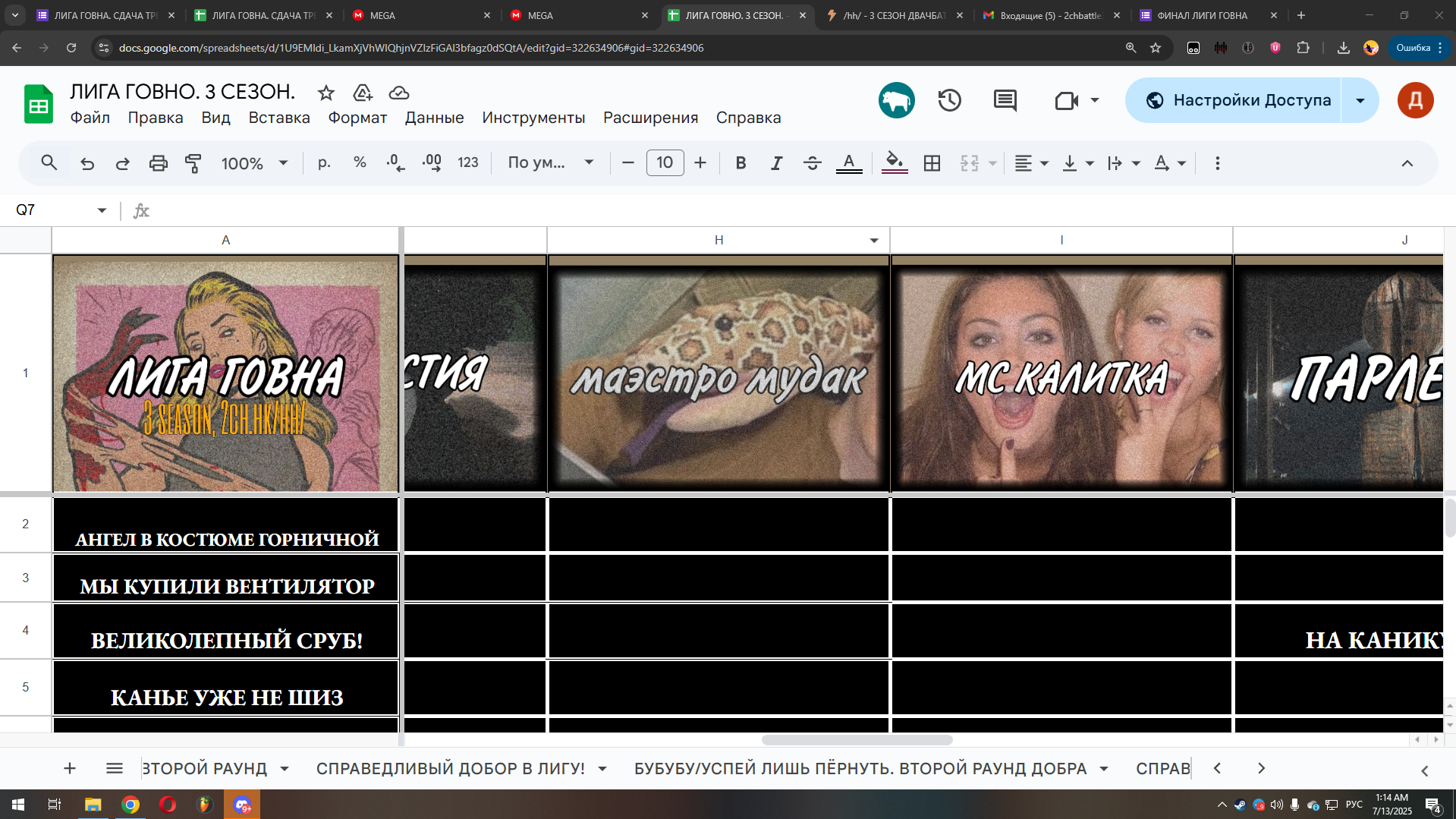Open the Данные menu

pyautogui.click(x=434, y=118)
